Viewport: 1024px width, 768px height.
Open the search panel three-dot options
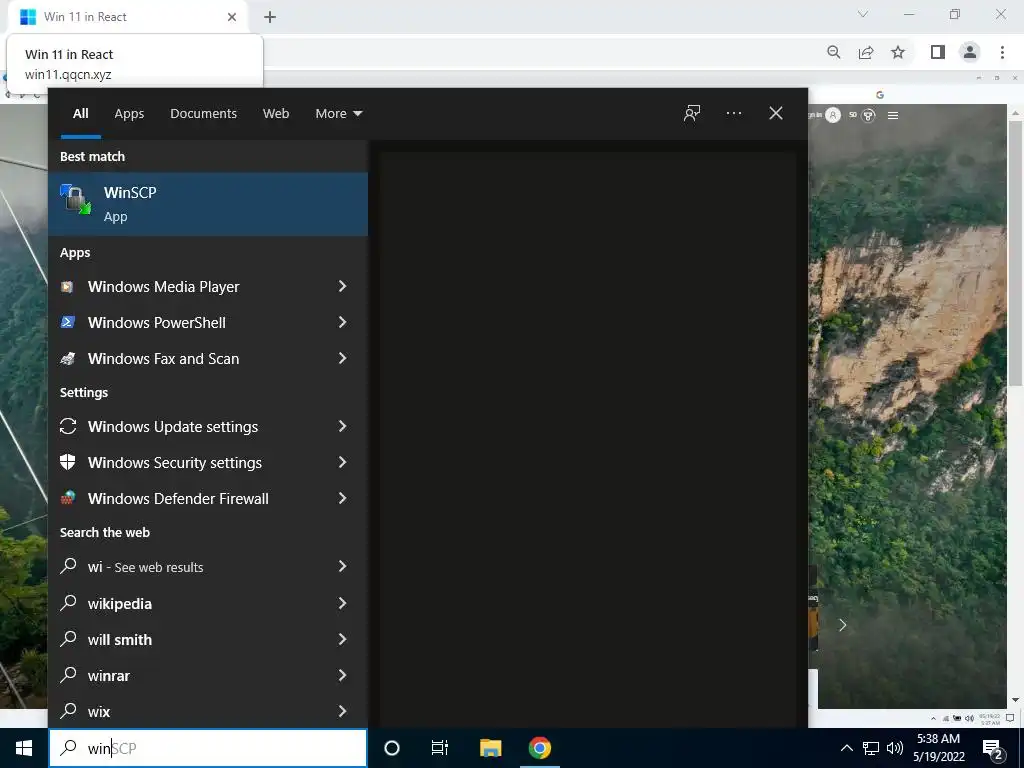point(733,113)
